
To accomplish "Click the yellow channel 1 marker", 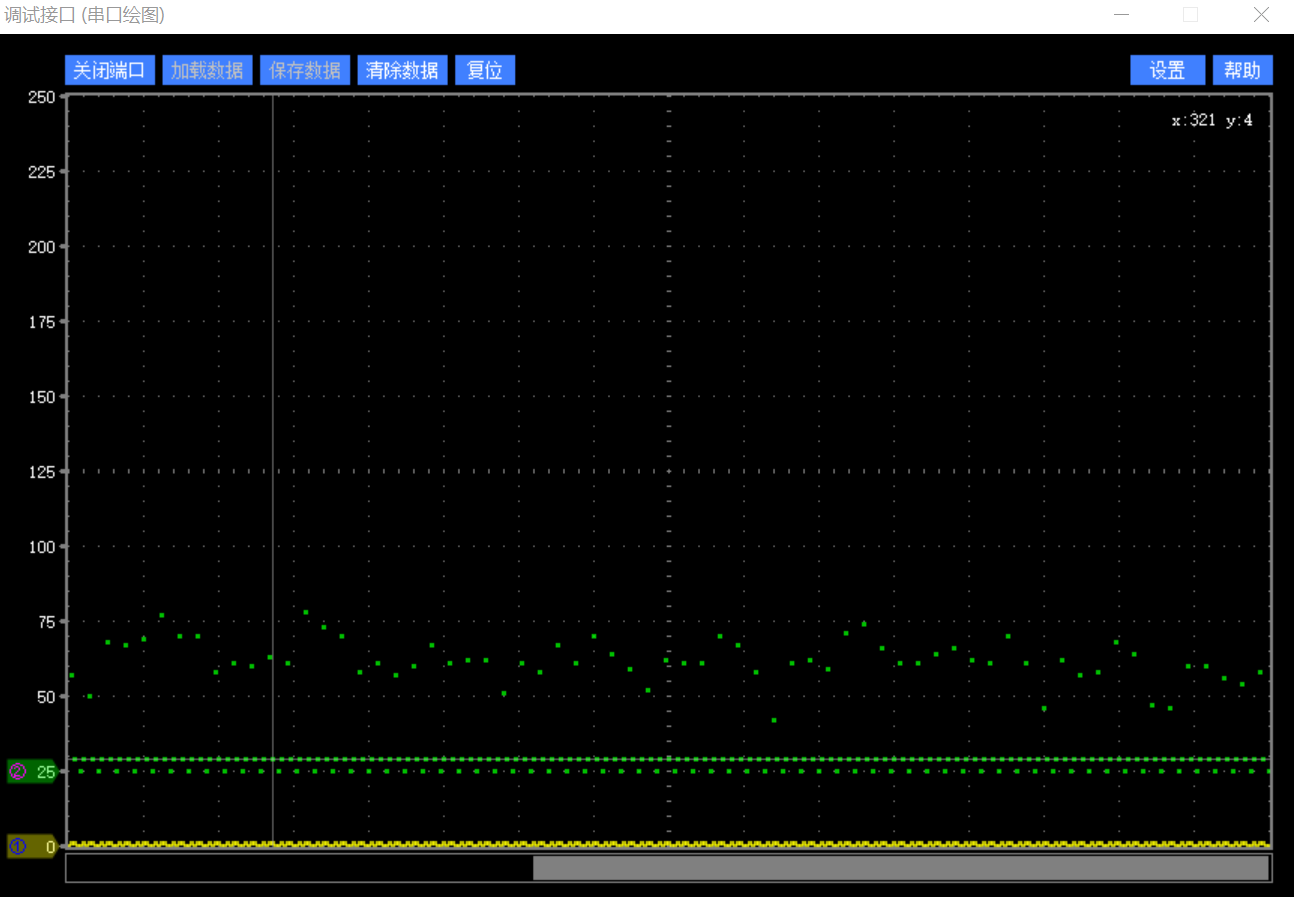I will (30, 847).
